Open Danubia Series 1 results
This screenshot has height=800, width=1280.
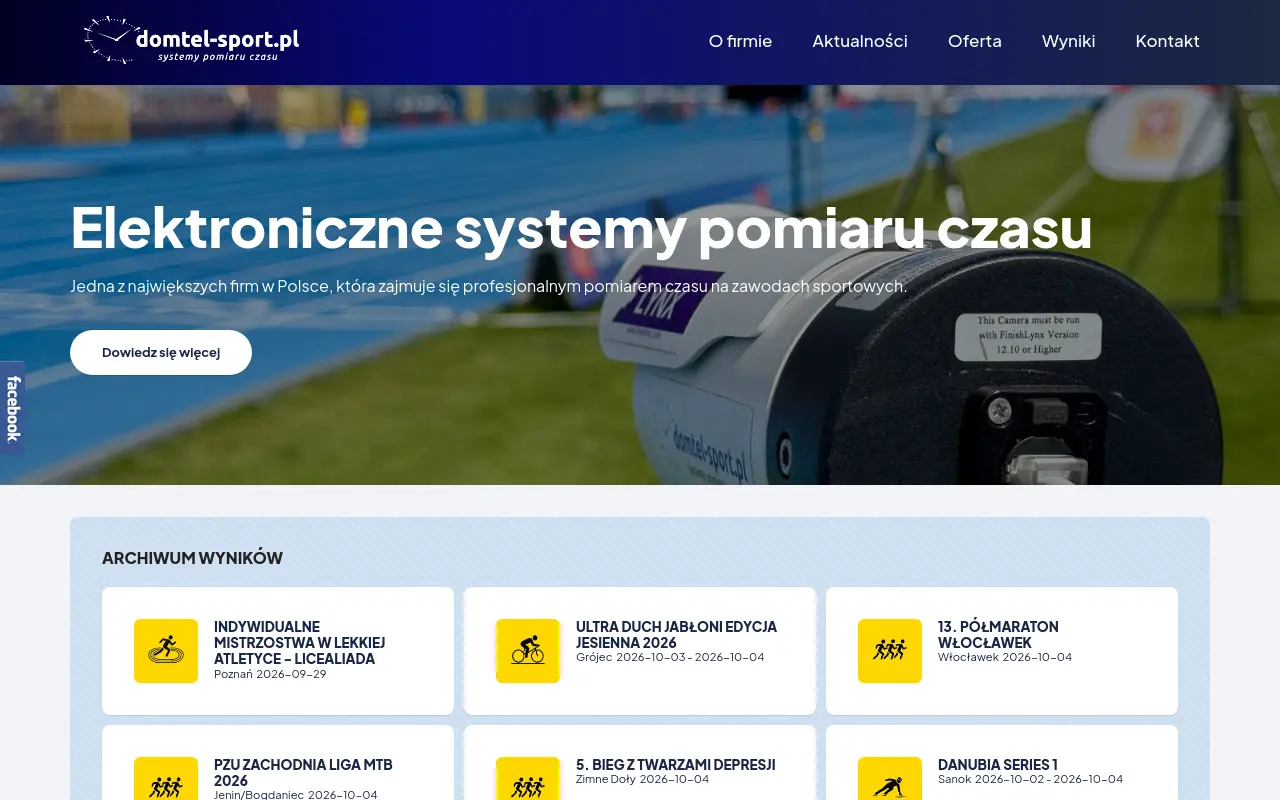[998, 765]
